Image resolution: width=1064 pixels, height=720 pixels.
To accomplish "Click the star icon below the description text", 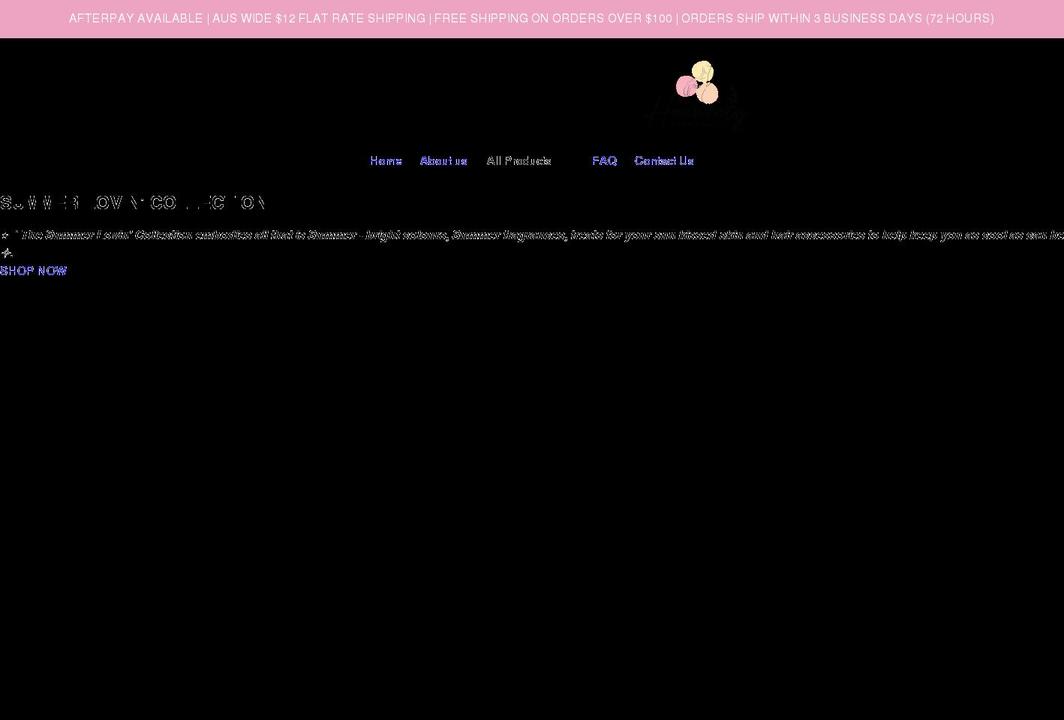I will pyautogui.click(x=8, y=252).
